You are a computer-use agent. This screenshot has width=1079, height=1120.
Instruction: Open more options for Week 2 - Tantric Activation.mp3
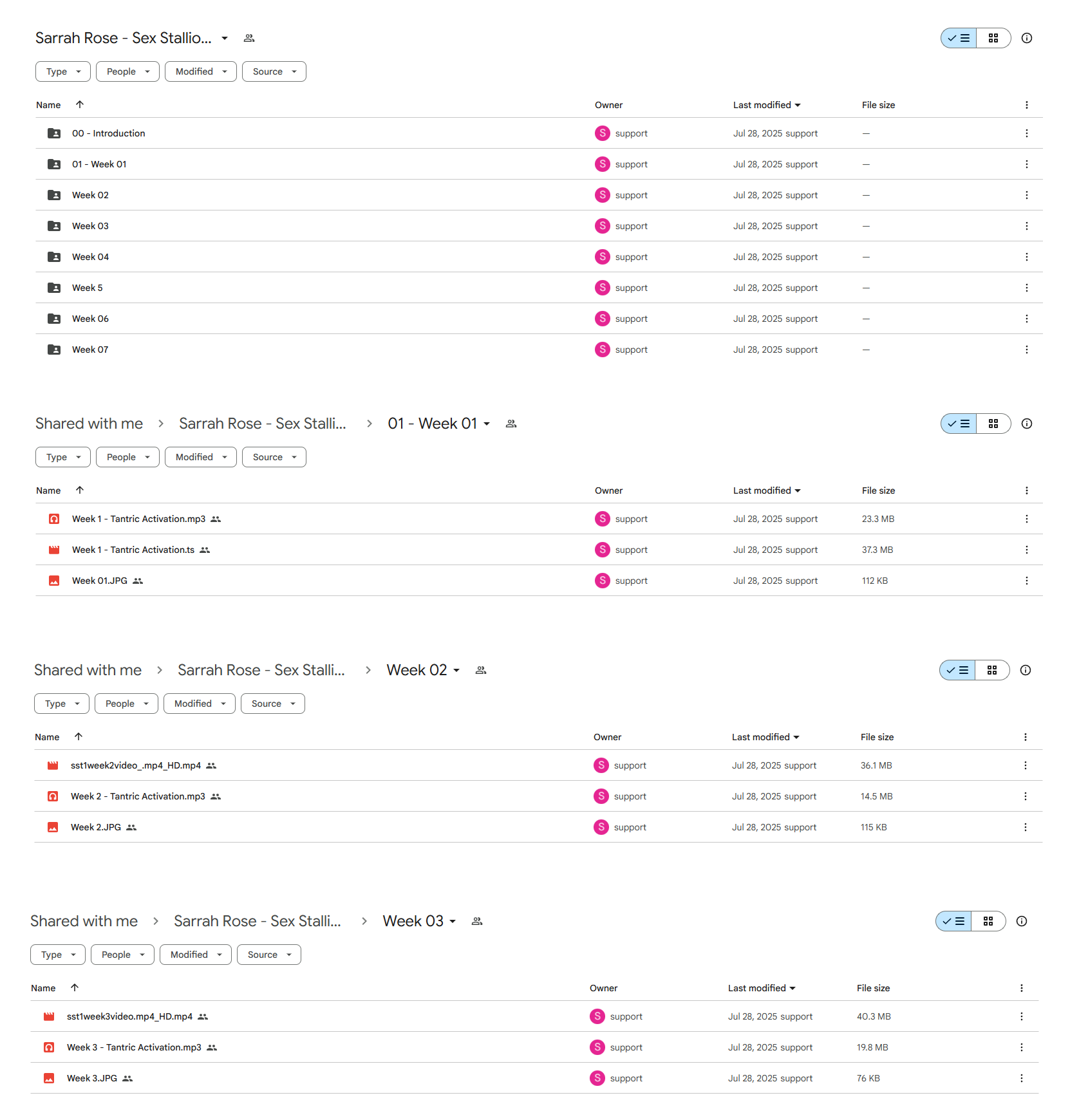pos(1025,796)
